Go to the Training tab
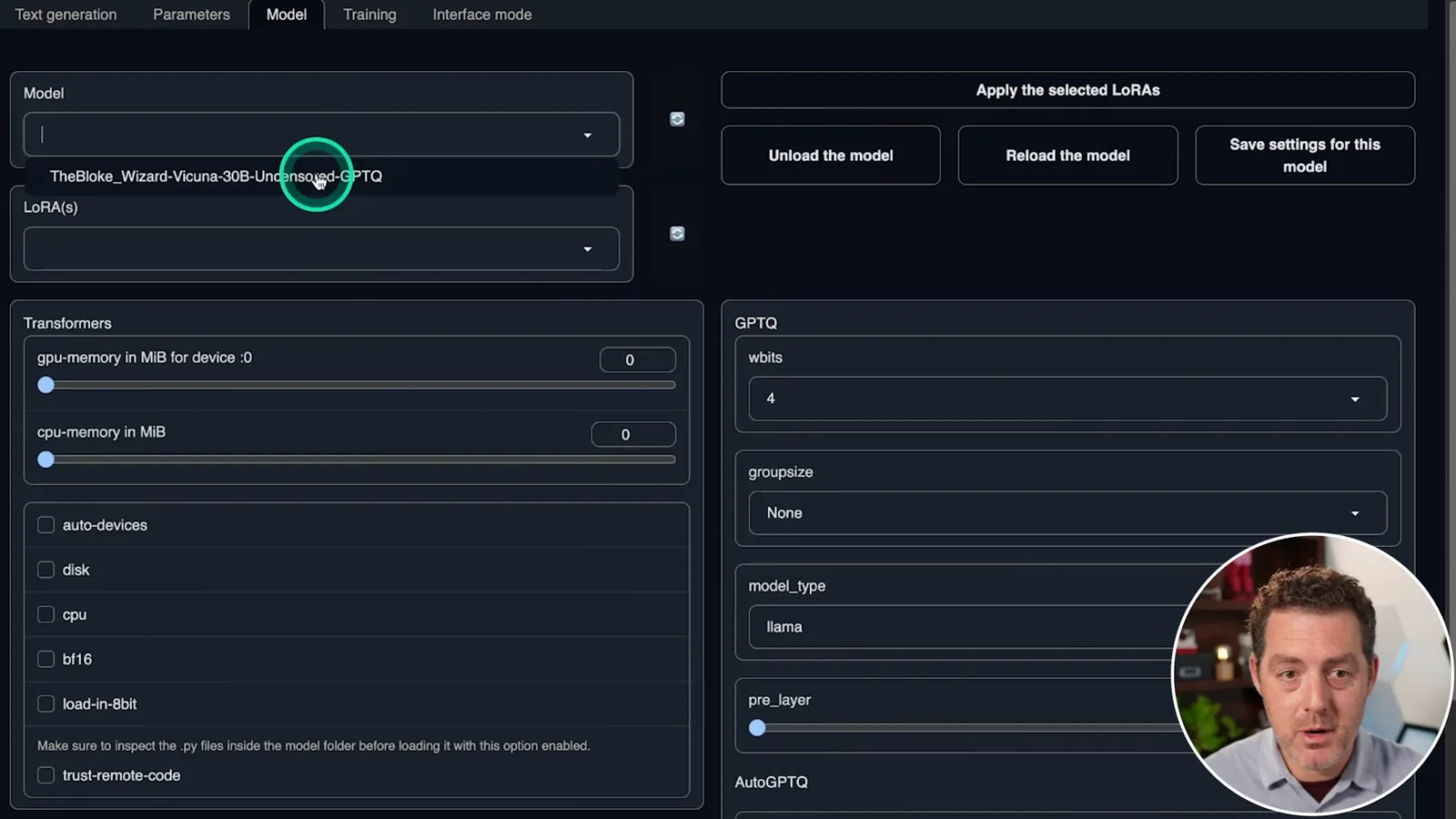1456x819 pixels. coord(369,15)
